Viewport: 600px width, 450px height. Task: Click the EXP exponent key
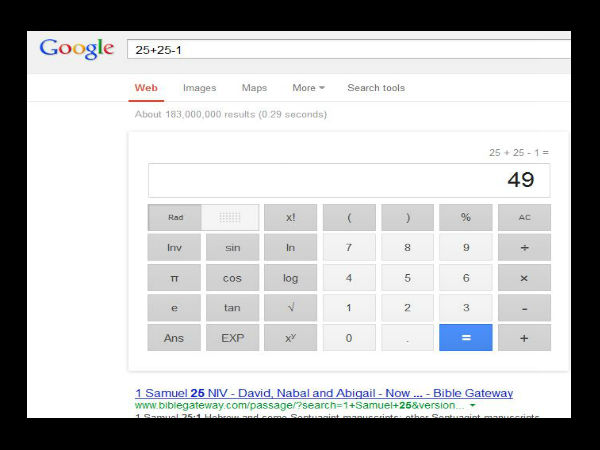[x=232, y=338]
